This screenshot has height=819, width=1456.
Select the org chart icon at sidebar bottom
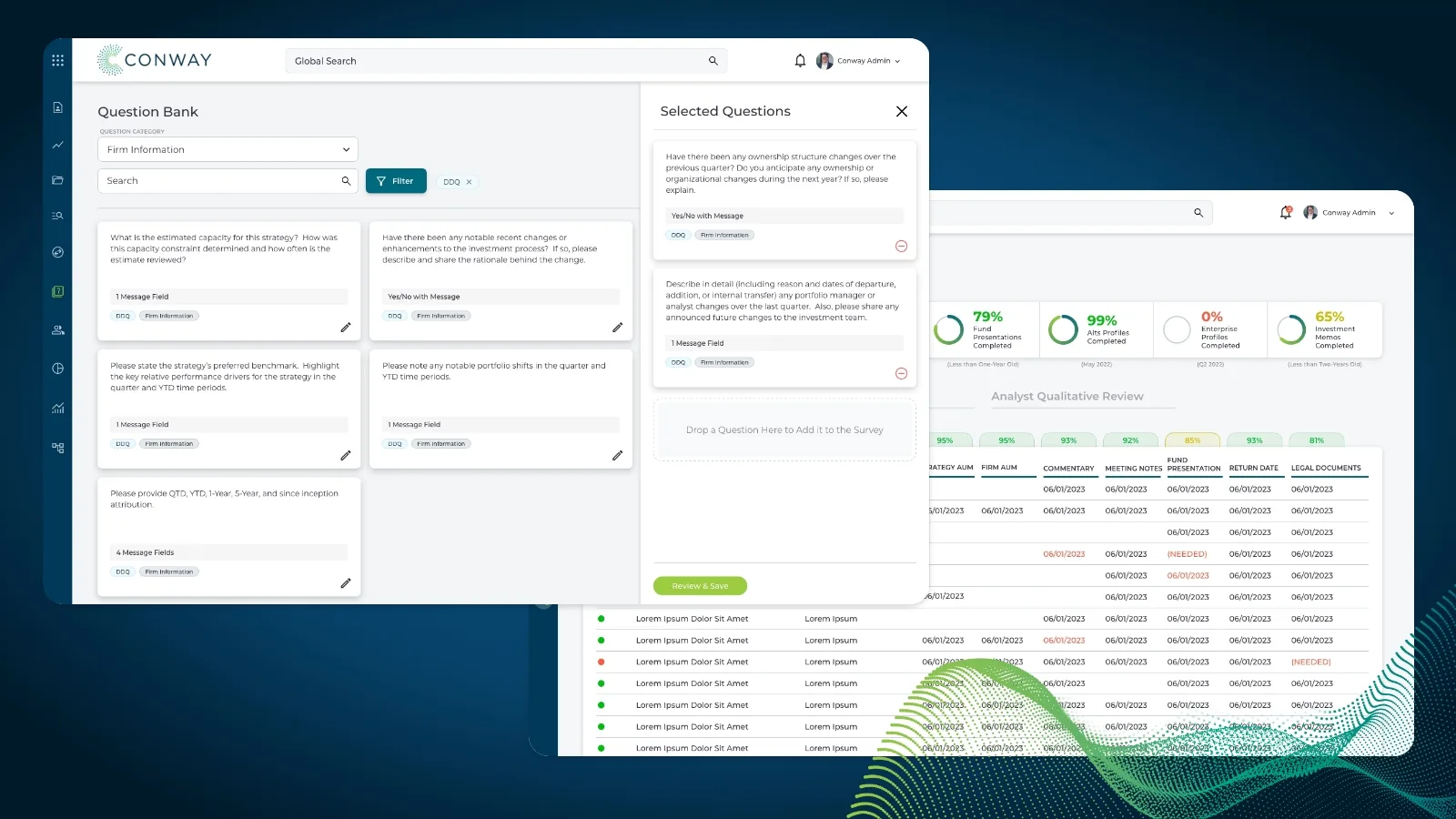57,447
